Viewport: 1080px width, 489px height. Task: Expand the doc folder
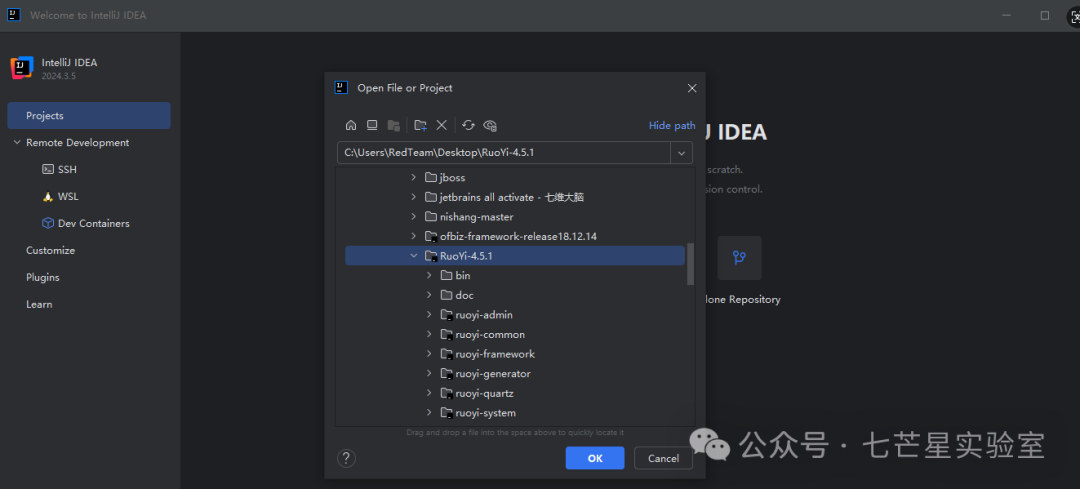[429, 295]
